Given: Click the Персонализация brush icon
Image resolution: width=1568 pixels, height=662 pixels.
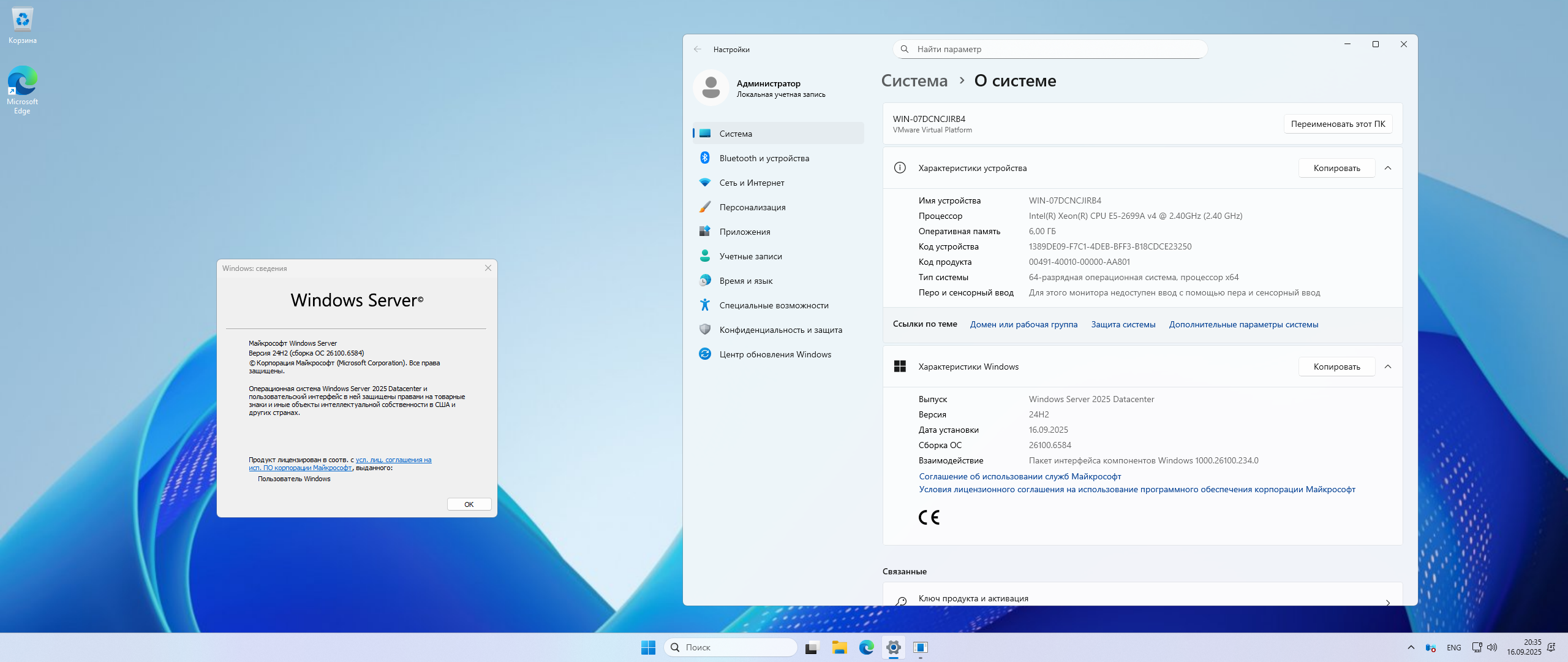Looking at the screenshot, I should coord(705,207).
